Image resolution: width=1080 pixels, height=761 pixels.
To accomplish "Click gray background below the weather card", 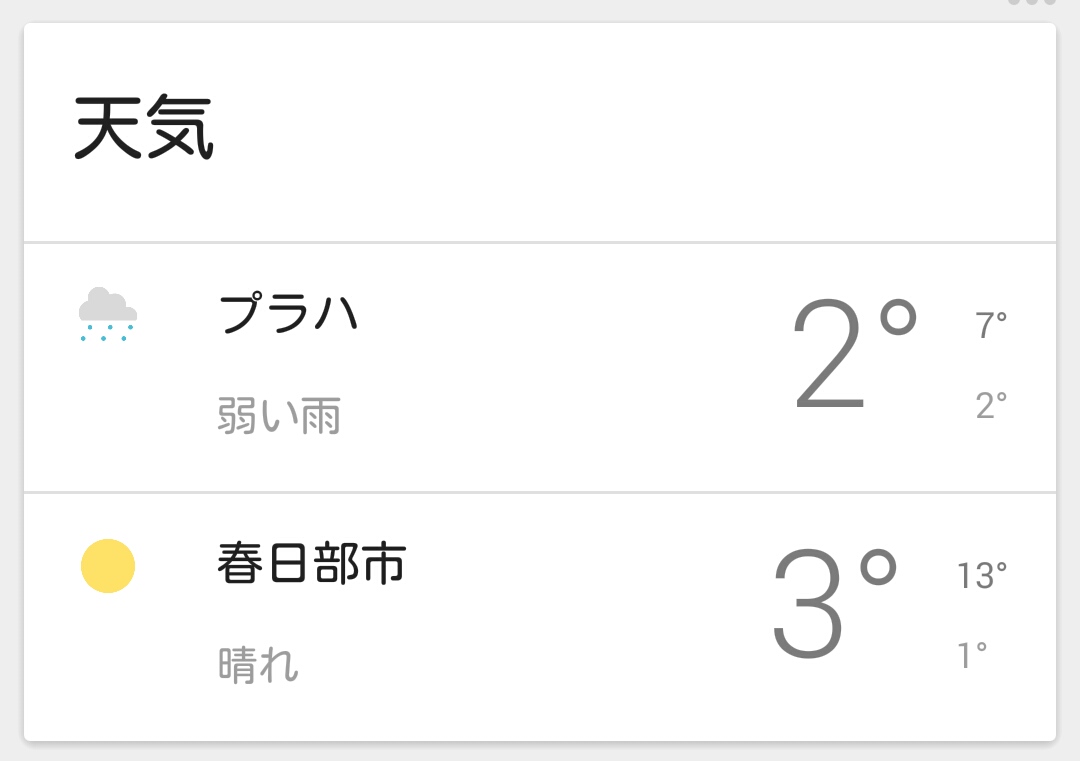I will [x=540, y=753].
